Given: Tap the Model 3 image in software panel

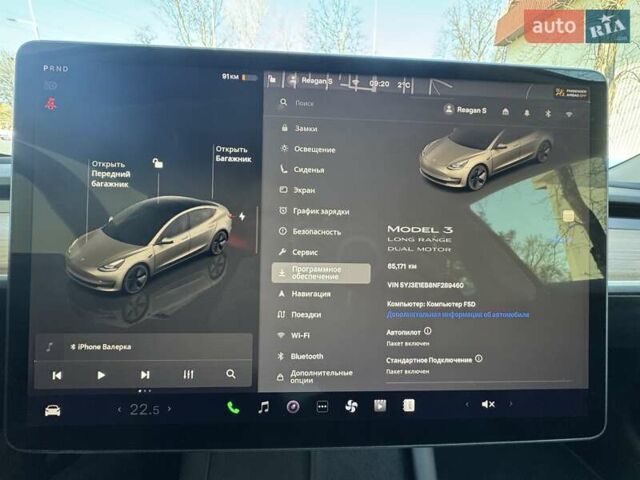Looking at the screenshot, I should pos(484,158).
